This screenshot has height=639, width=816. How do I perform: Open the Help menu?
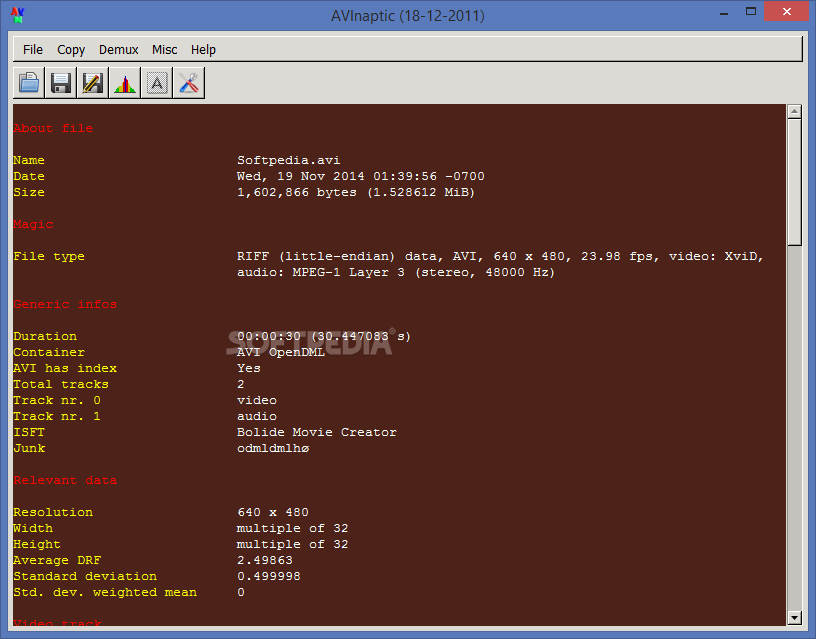tap(203, 49)
